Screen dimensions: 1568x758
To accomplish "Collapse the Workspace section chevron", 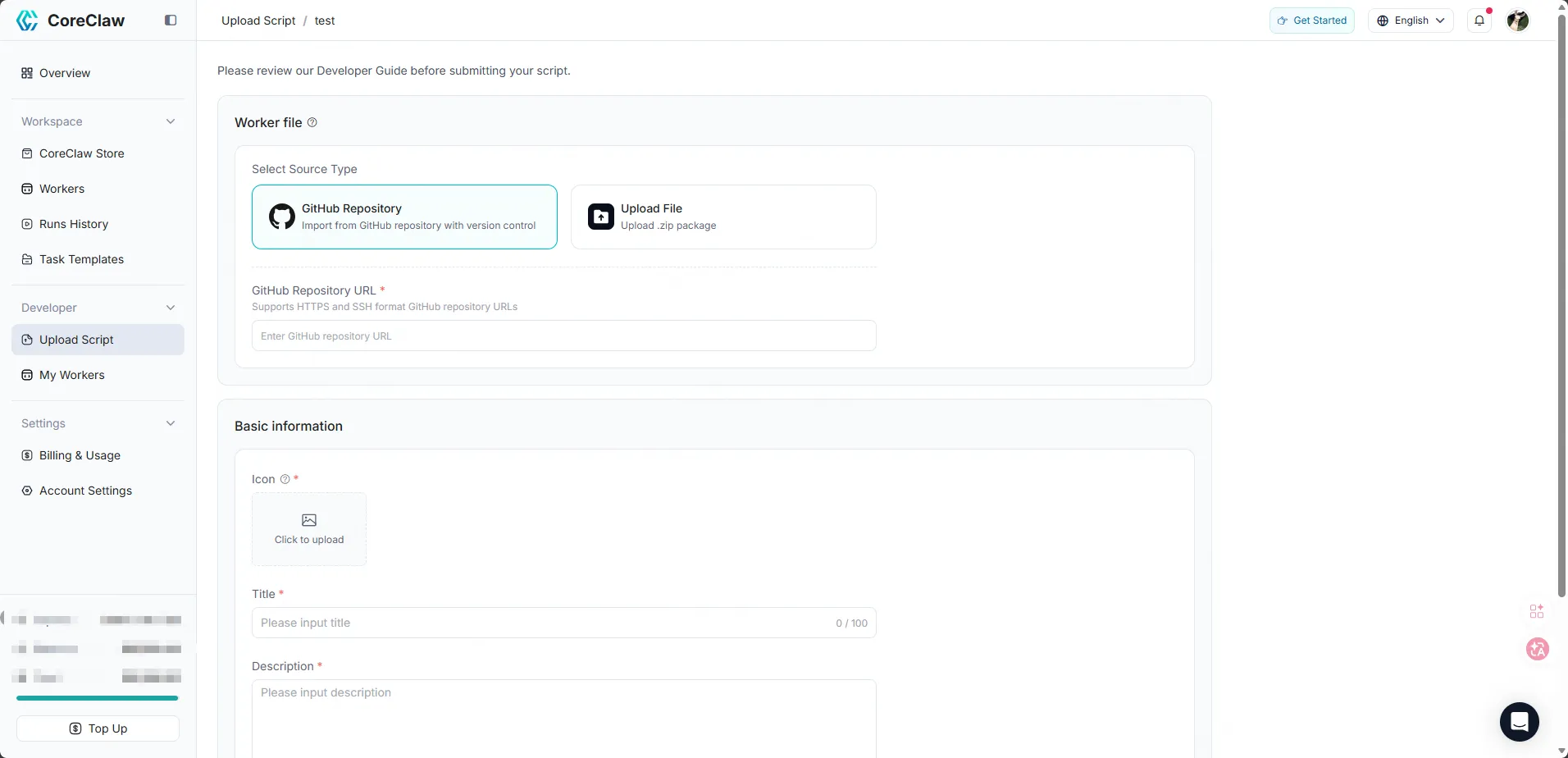I will click(x=171, y=121).
